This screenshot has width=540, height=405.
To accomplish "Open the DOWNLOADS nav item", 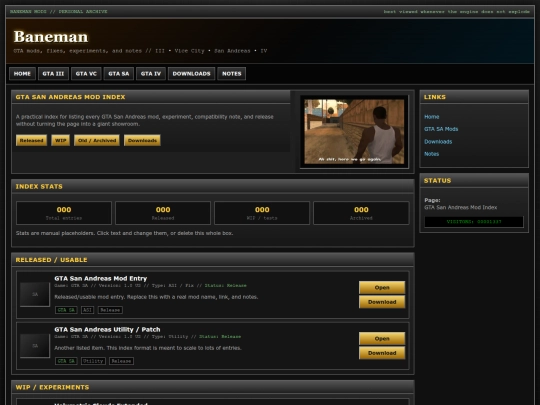I will (191, 74).
